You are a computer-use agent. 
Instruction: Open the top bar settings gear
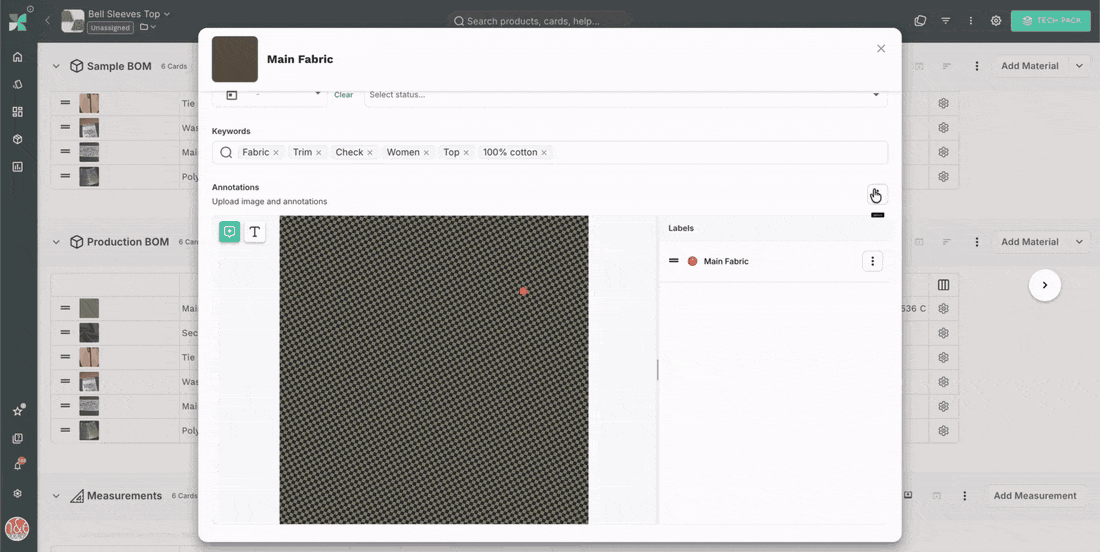tap(995, 20)
